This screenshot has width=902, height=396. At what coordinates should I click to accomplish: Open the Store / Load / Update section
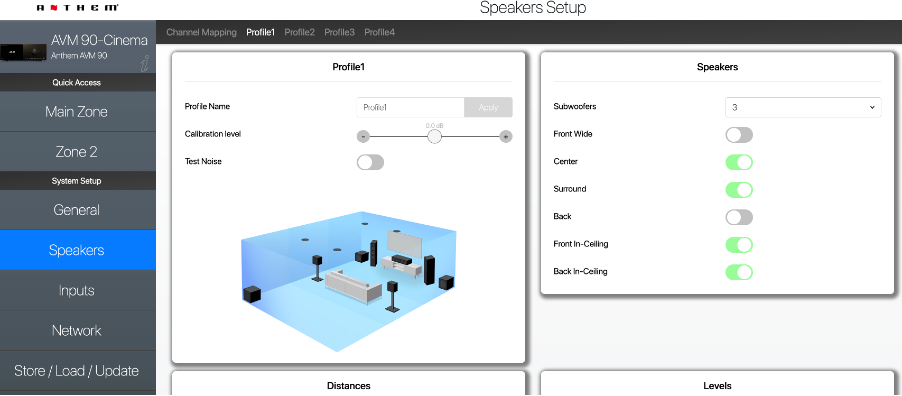pos(77,371)
